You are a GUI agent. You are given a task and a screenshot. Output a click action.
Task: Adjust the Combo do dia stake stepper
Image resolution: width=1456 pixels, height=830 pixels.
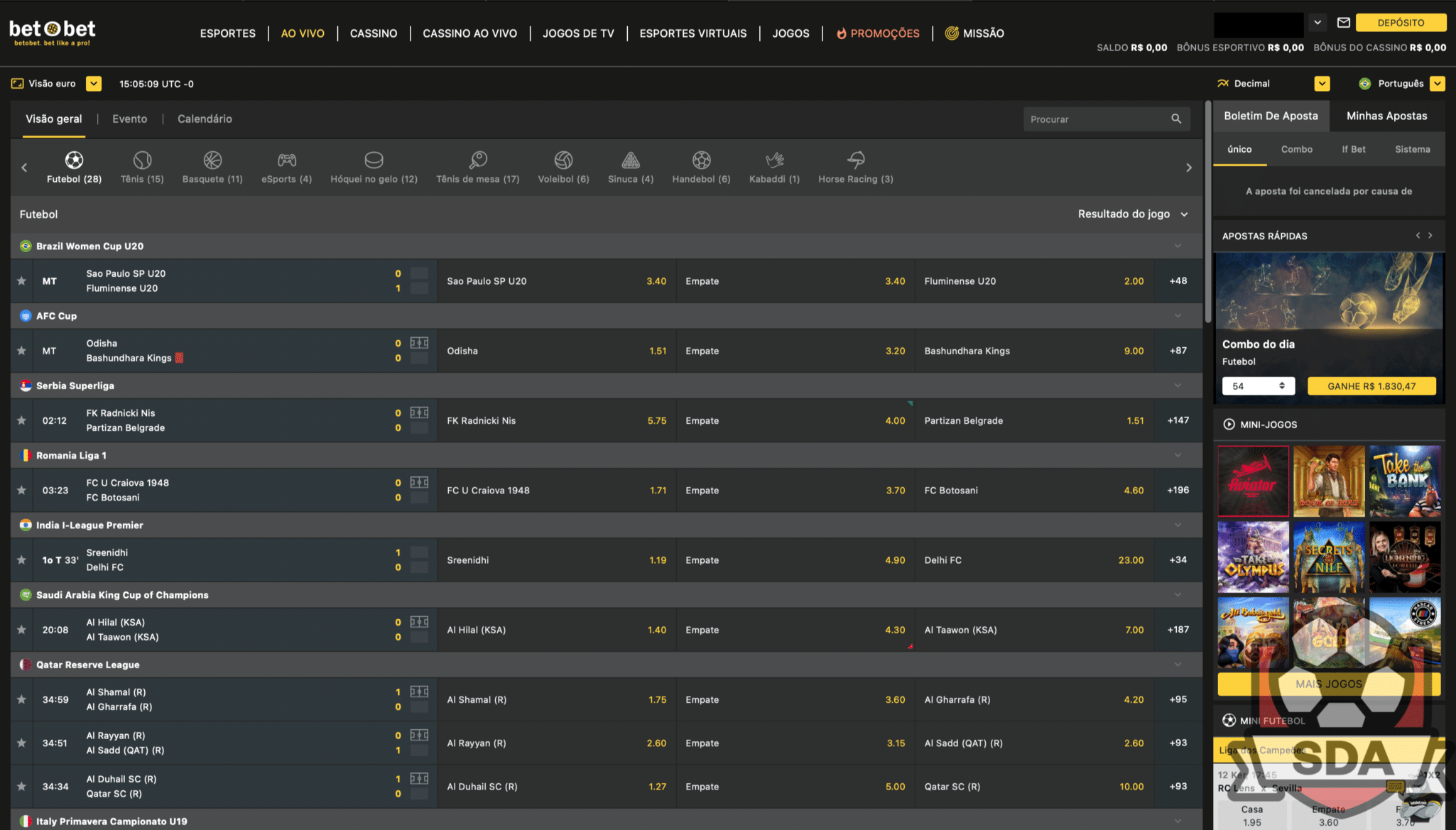pos(1282,386)
